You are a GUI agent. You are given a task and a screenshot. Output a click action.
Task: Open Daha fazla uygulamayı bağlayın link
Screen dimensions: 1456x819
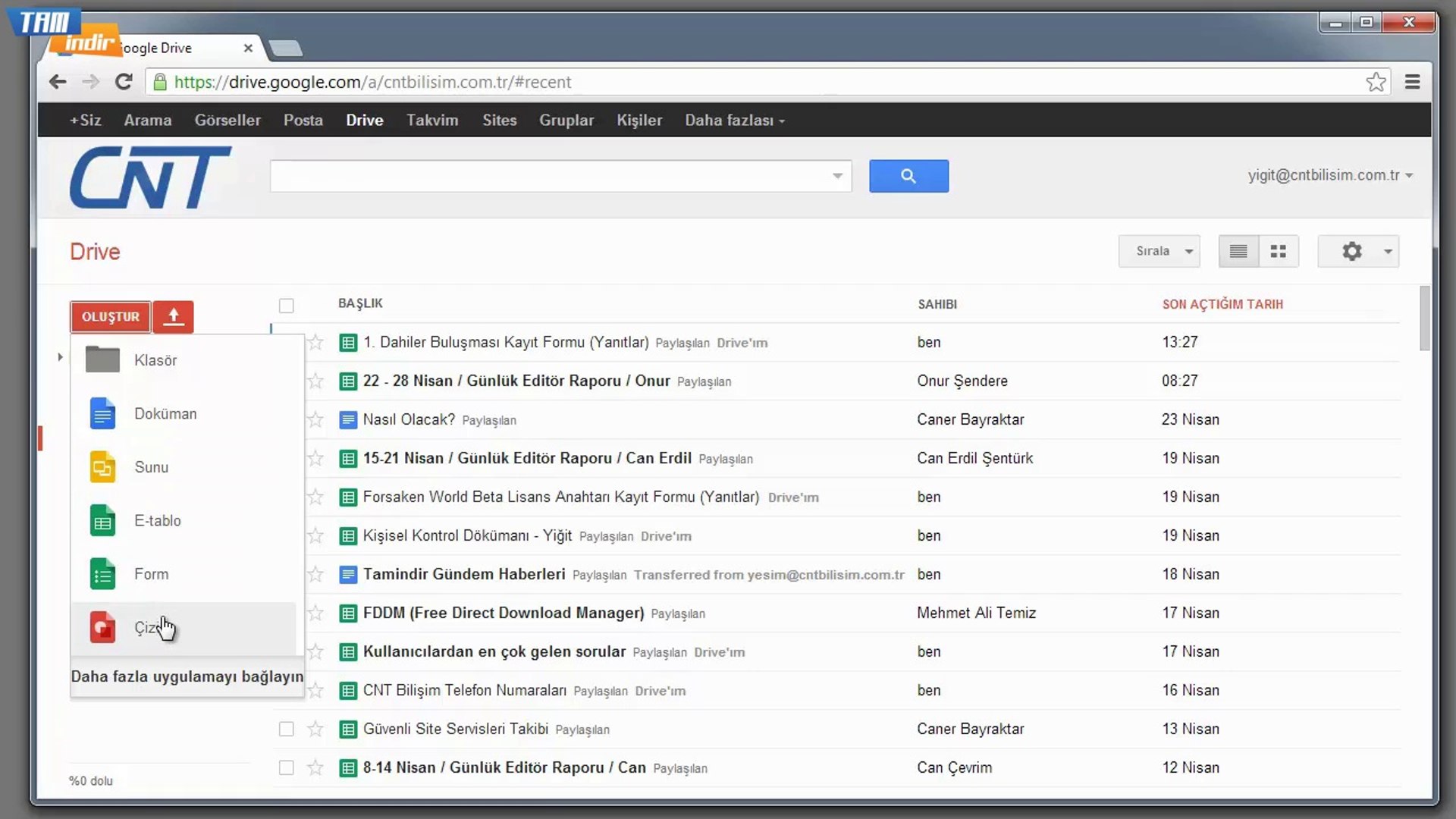click(187, 676)
